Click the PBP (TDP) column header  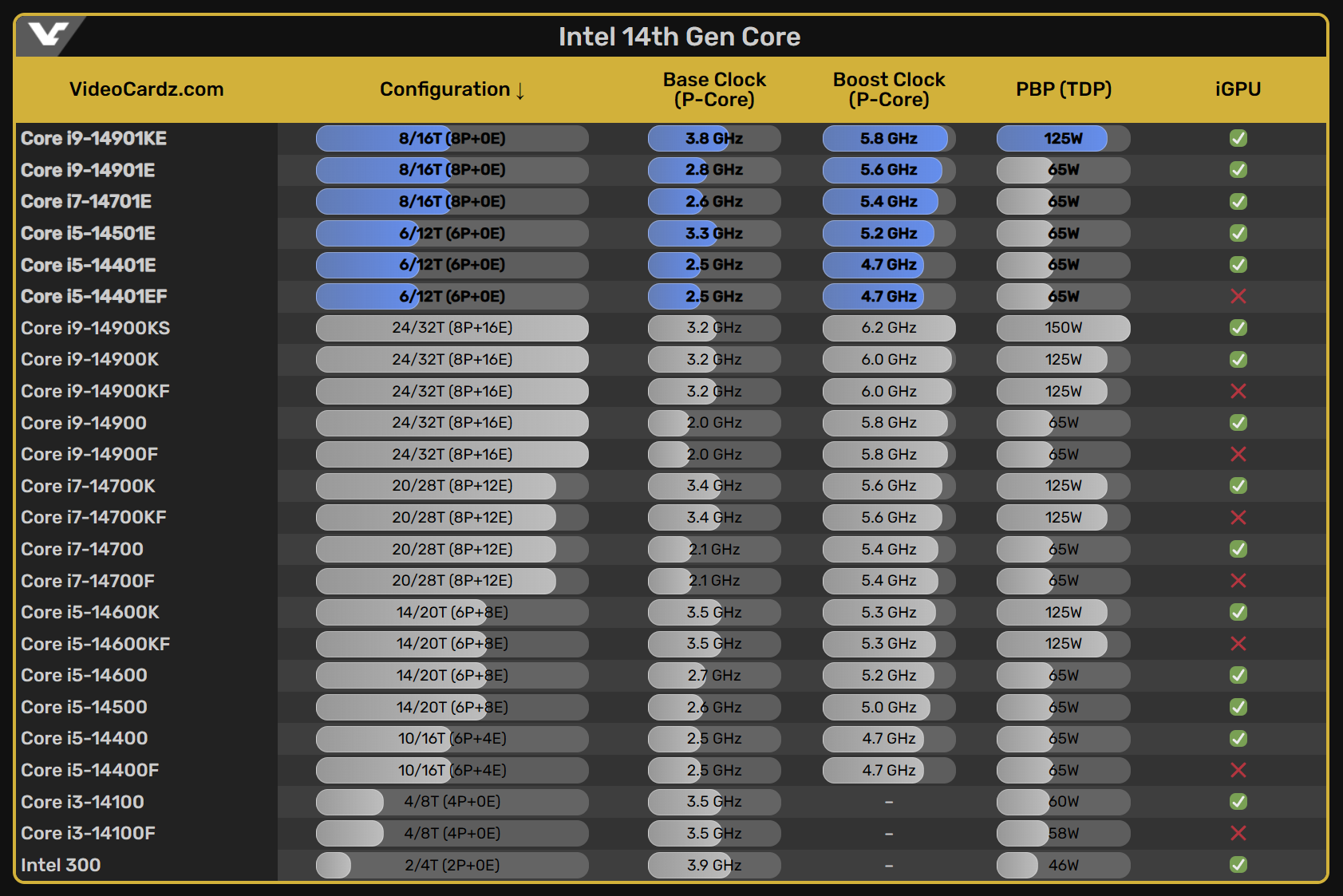tap(1064, 89)
